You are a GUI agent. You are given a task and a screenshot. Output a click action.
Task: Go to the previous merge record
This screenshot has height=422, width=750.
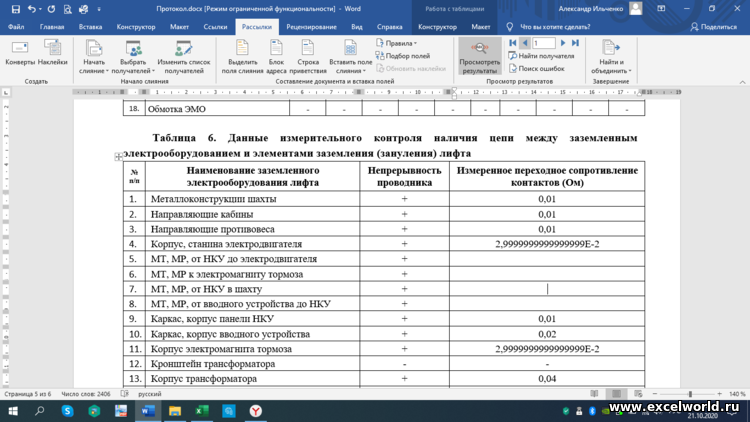525,43
